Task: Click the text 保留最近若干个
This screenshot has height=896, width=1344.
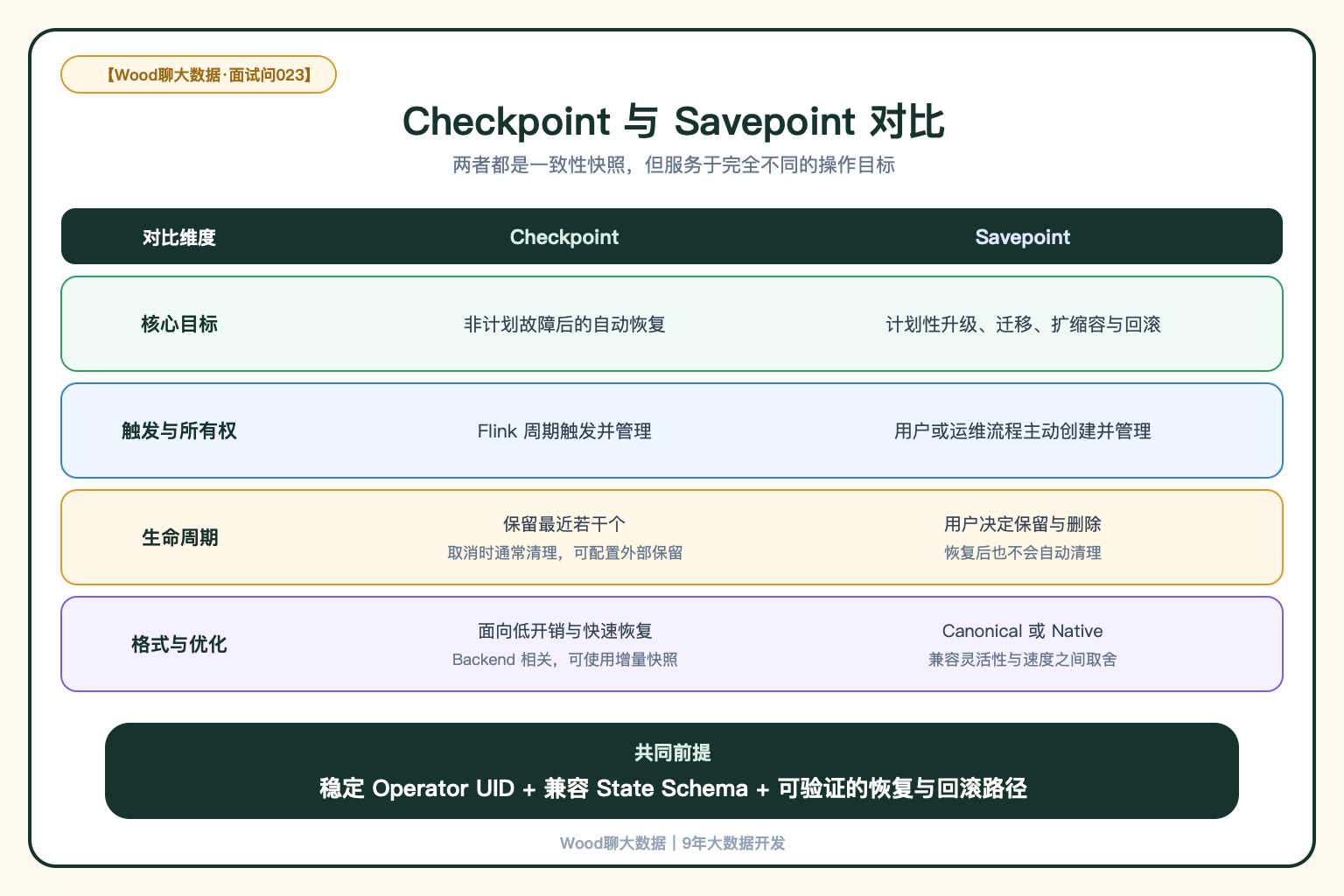Action: pyautogui.click(x=564, y=524)
